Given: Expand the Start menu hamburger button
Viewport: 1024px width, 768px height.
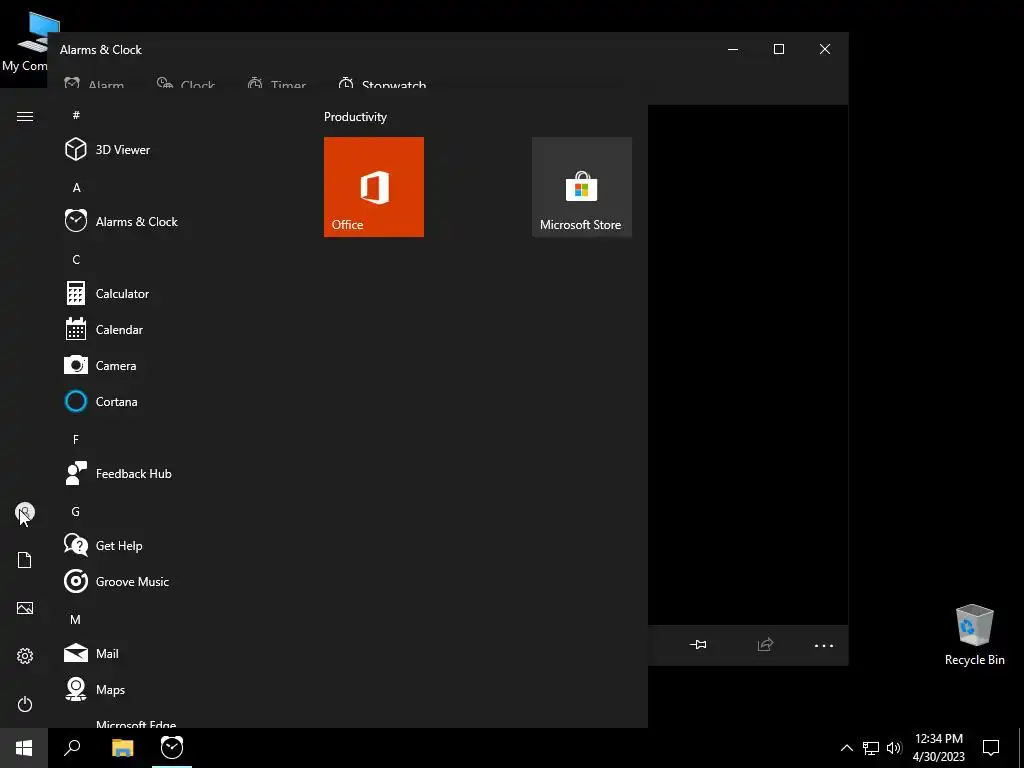Looking at the screenshot, I should pos(25,116).
